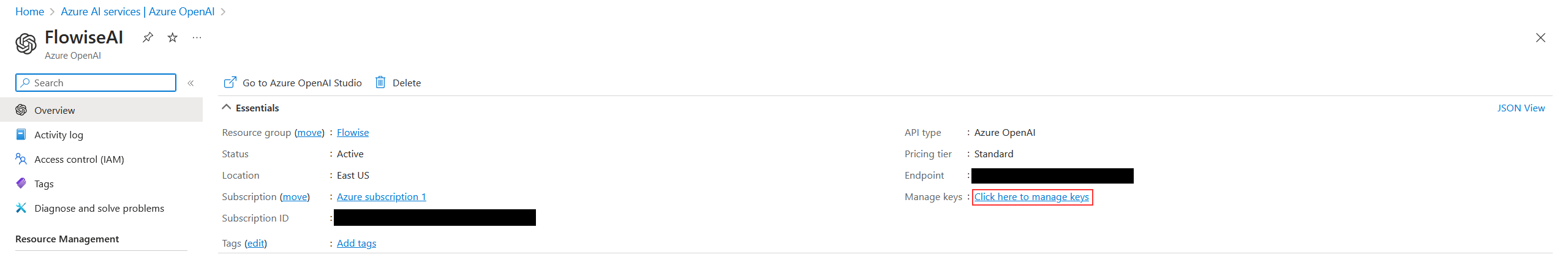Click inside the Search field
This screenshot has height=257, width=1568.
(101, 83)
